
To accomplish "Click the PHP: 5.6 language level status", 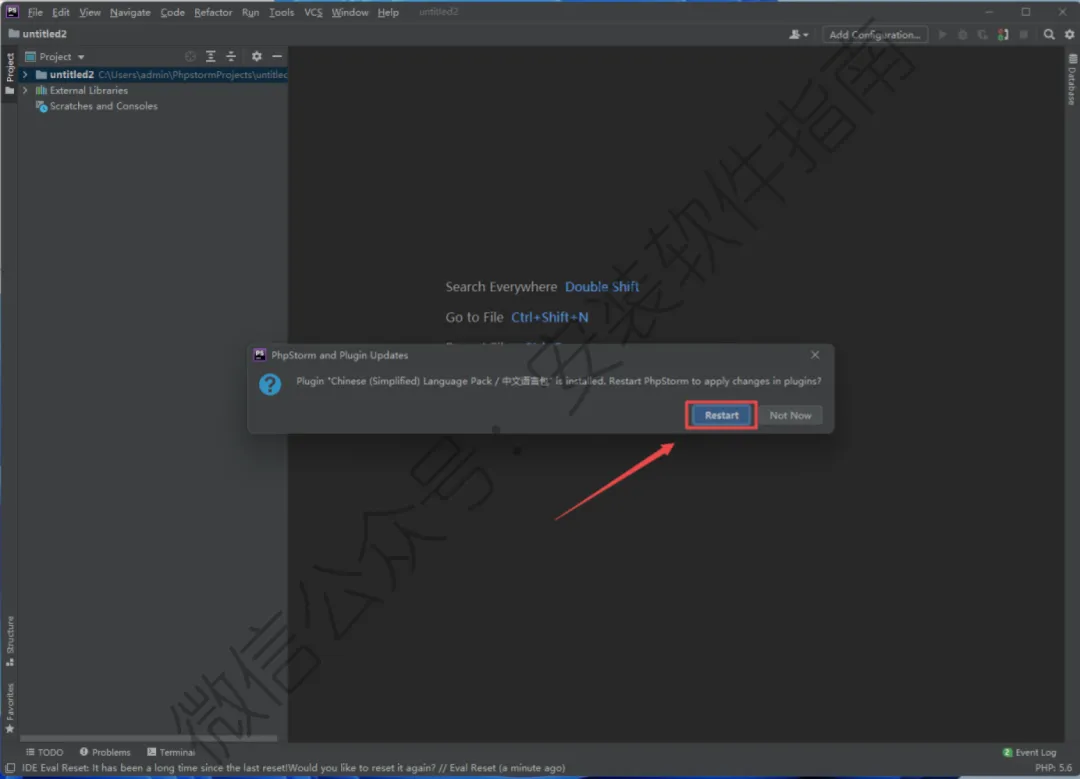I will tap(1053, 768).
